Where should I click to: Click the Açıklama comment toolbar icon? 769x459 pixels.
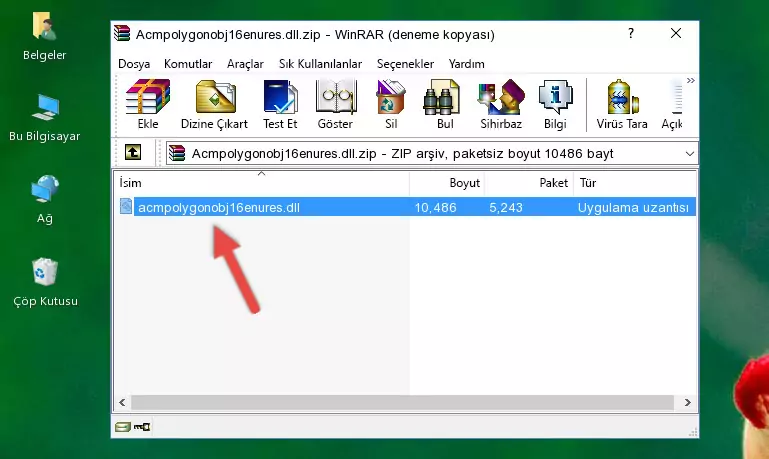tap(672, 104)
